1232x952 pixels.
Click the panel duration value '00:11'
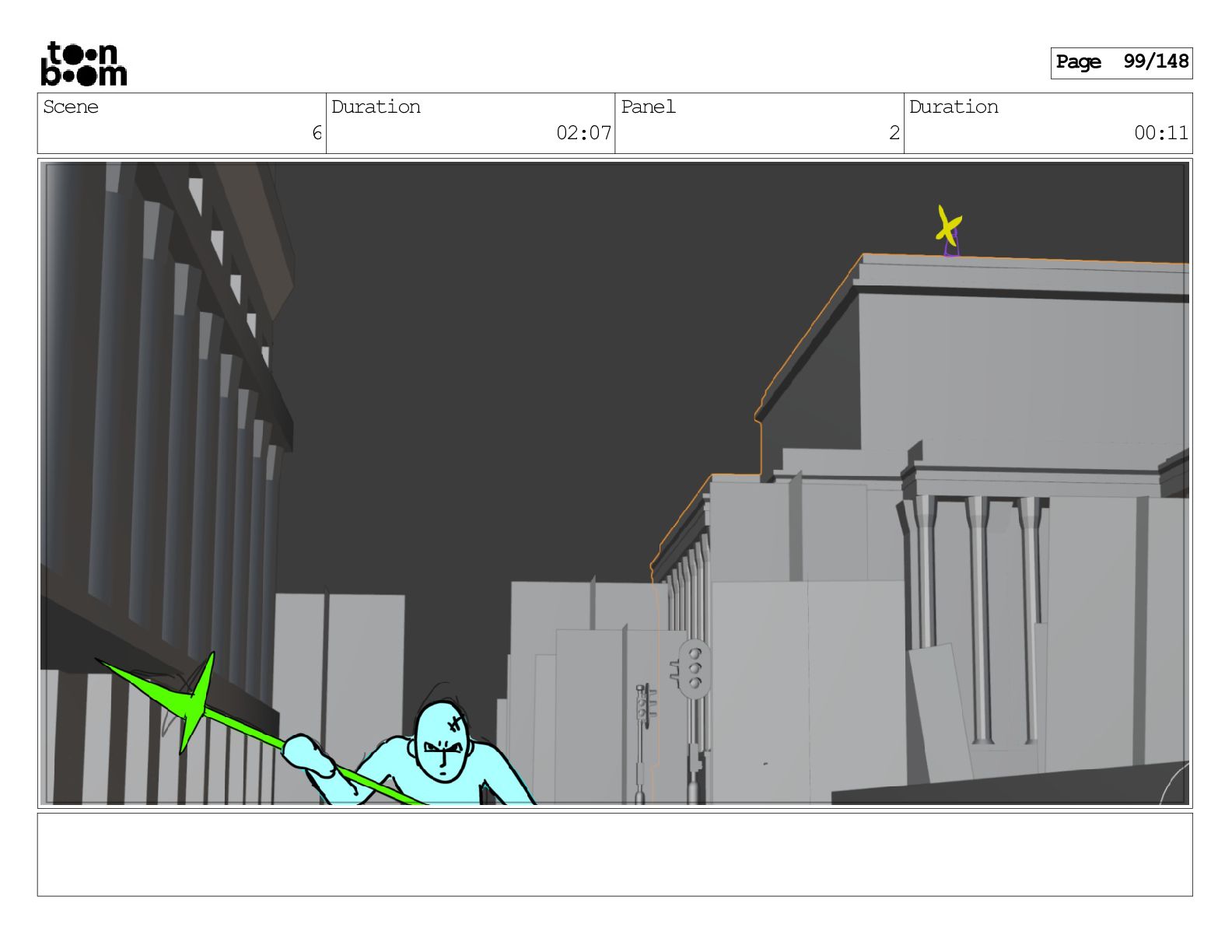pos(1161,133)
